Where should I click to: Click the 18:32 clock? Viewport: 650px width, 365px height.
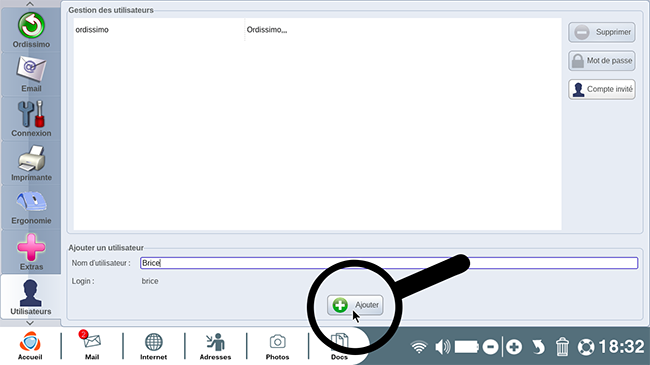[x=621, y=347]
